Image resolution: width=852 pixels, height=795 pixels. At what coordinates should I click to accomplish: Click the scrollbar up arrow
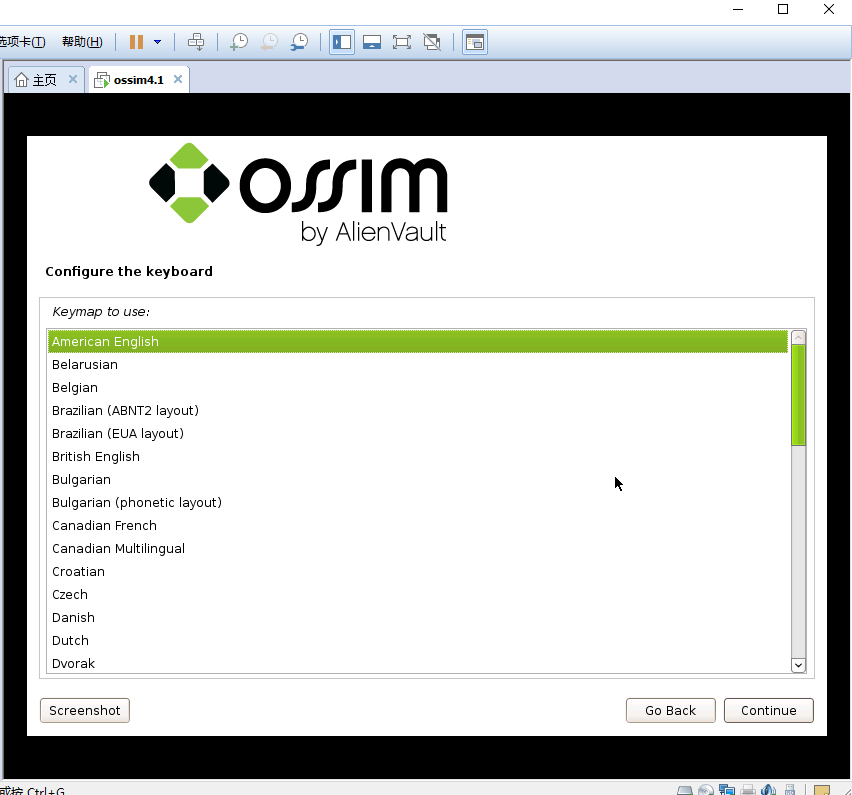click(798, 337)
